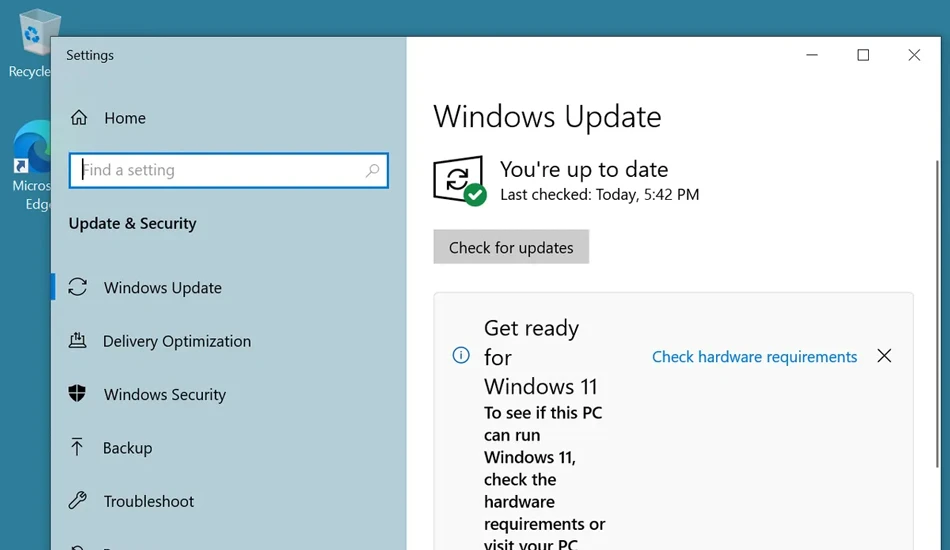Click the settings page vertical scrollbar
The width and height of the screenshot is (950, 550).
(x=938, y=314)
